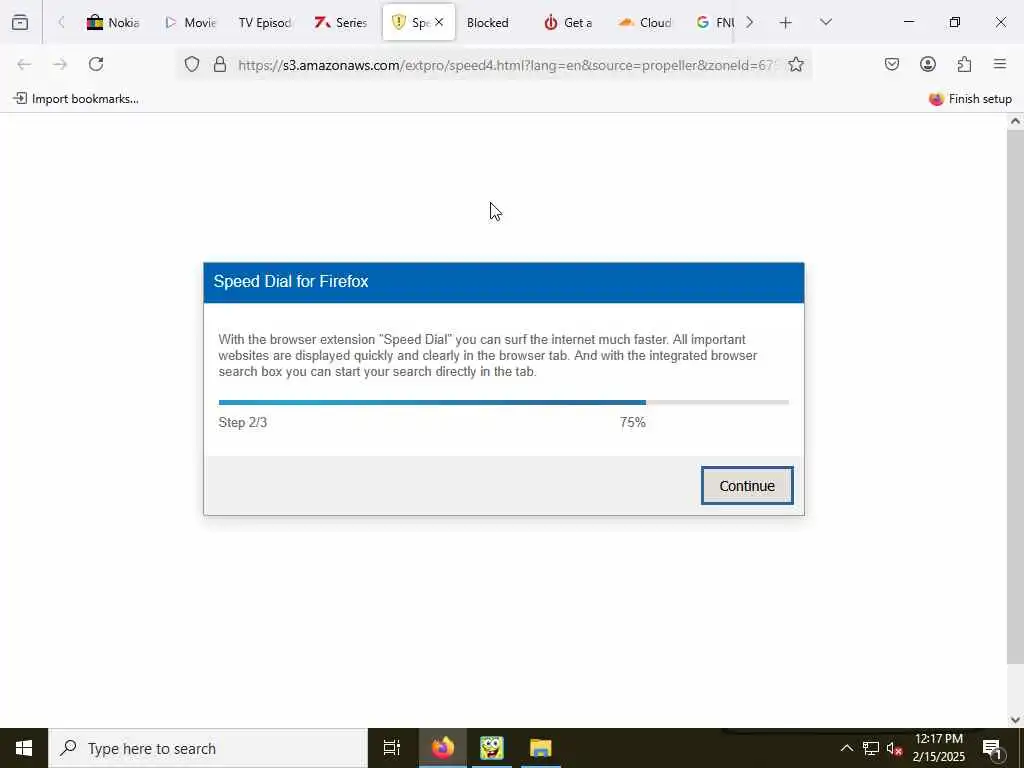Switch to the Blocked tab
The width and height of the screenshot is (1024, 768).
488,22
